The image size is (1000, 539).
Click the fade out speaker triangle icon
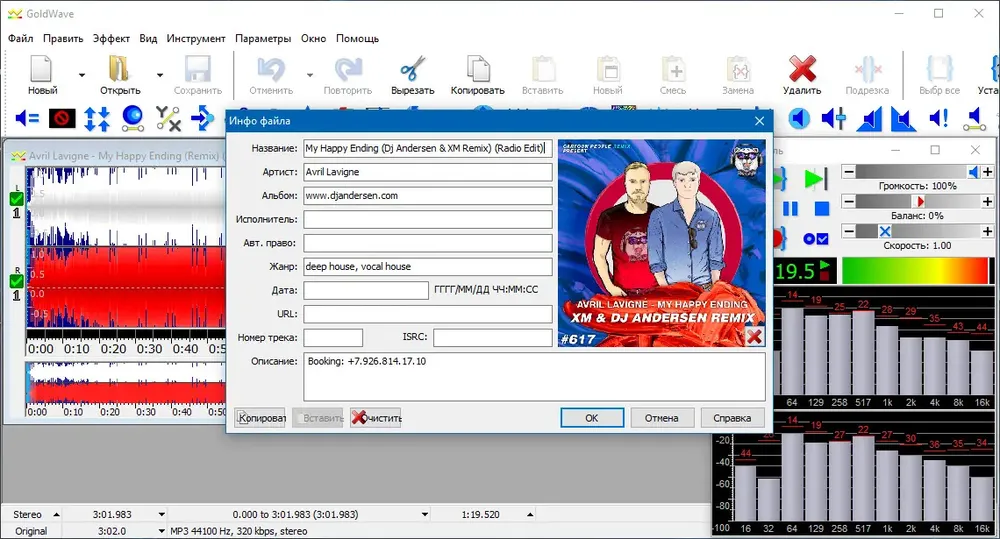coord(903,119)
